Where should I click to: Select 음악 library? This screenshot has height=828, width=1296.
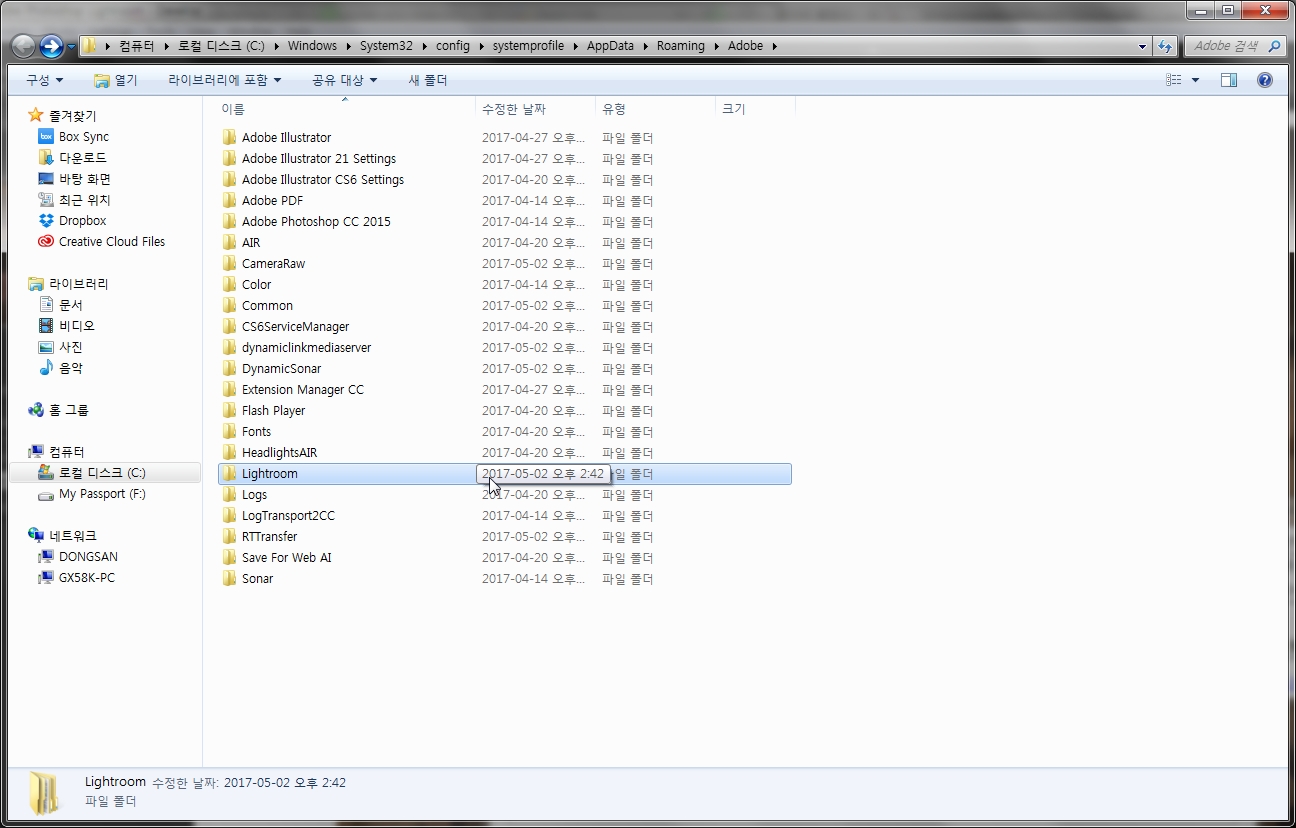[x=71, y=368]
